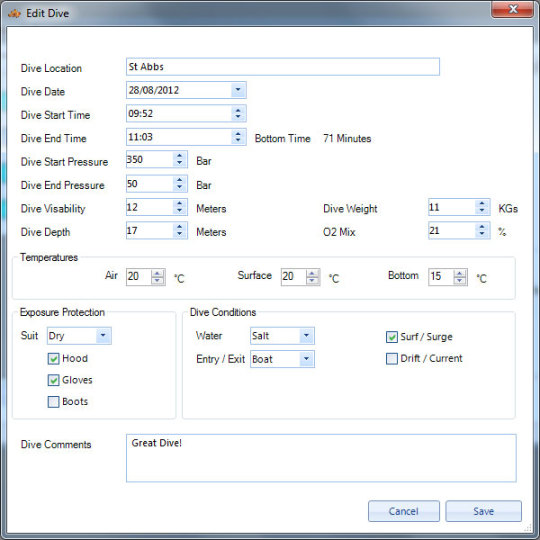Decrease Bottom temperature value

(x=460, y=281)
